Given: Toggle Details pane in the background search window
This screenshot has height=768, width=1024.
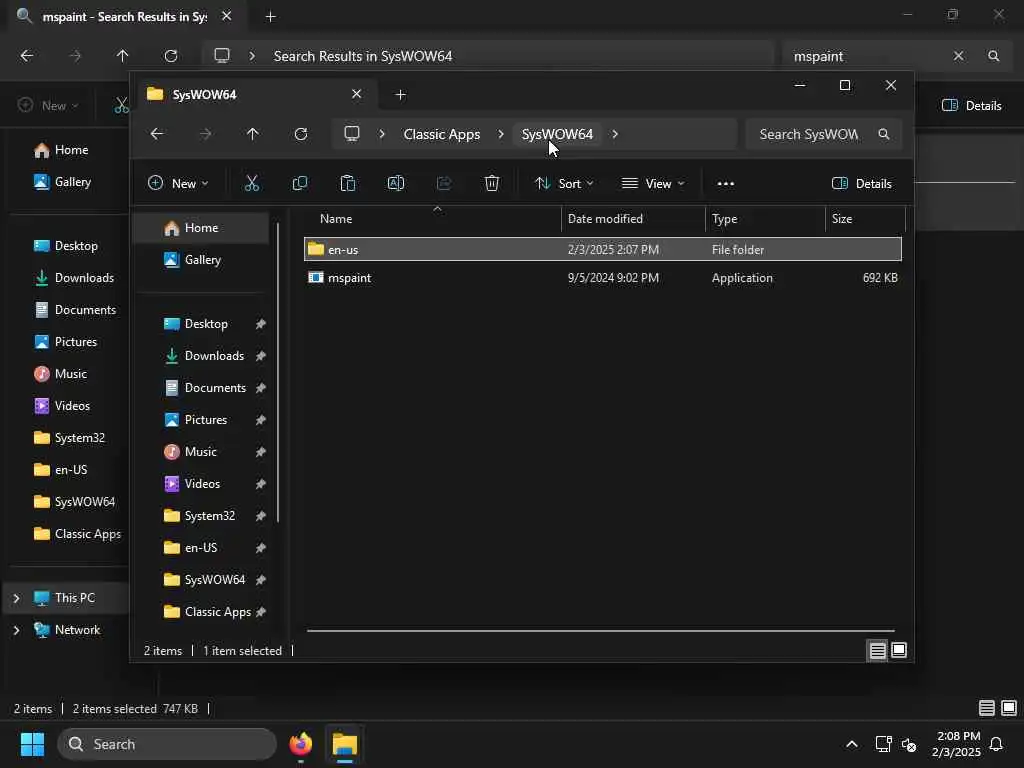Looking at the screenshot, I should click(x=971, y=105).
